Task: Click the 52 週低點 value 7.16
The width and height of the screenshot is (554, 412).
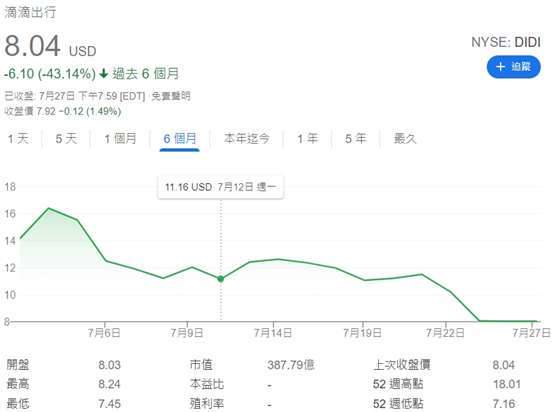Action: coord(504,404)
